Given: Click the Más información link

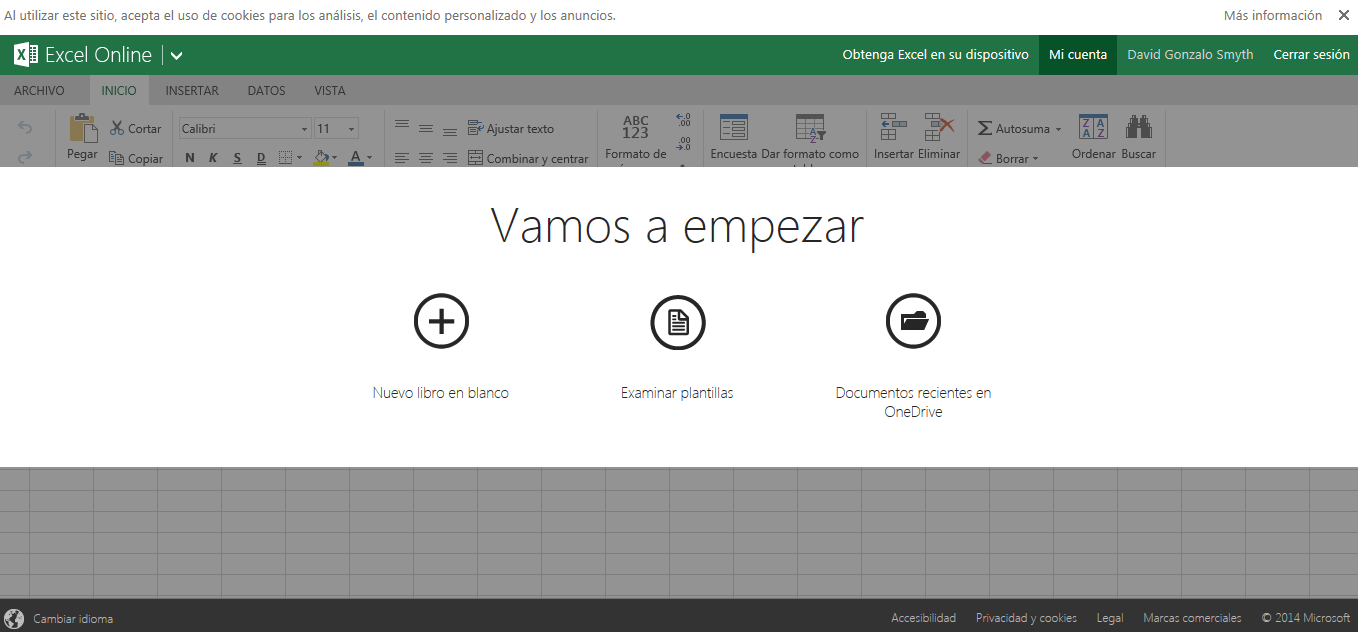Looking at the screenshot, I should click(x=1273, y=15).
